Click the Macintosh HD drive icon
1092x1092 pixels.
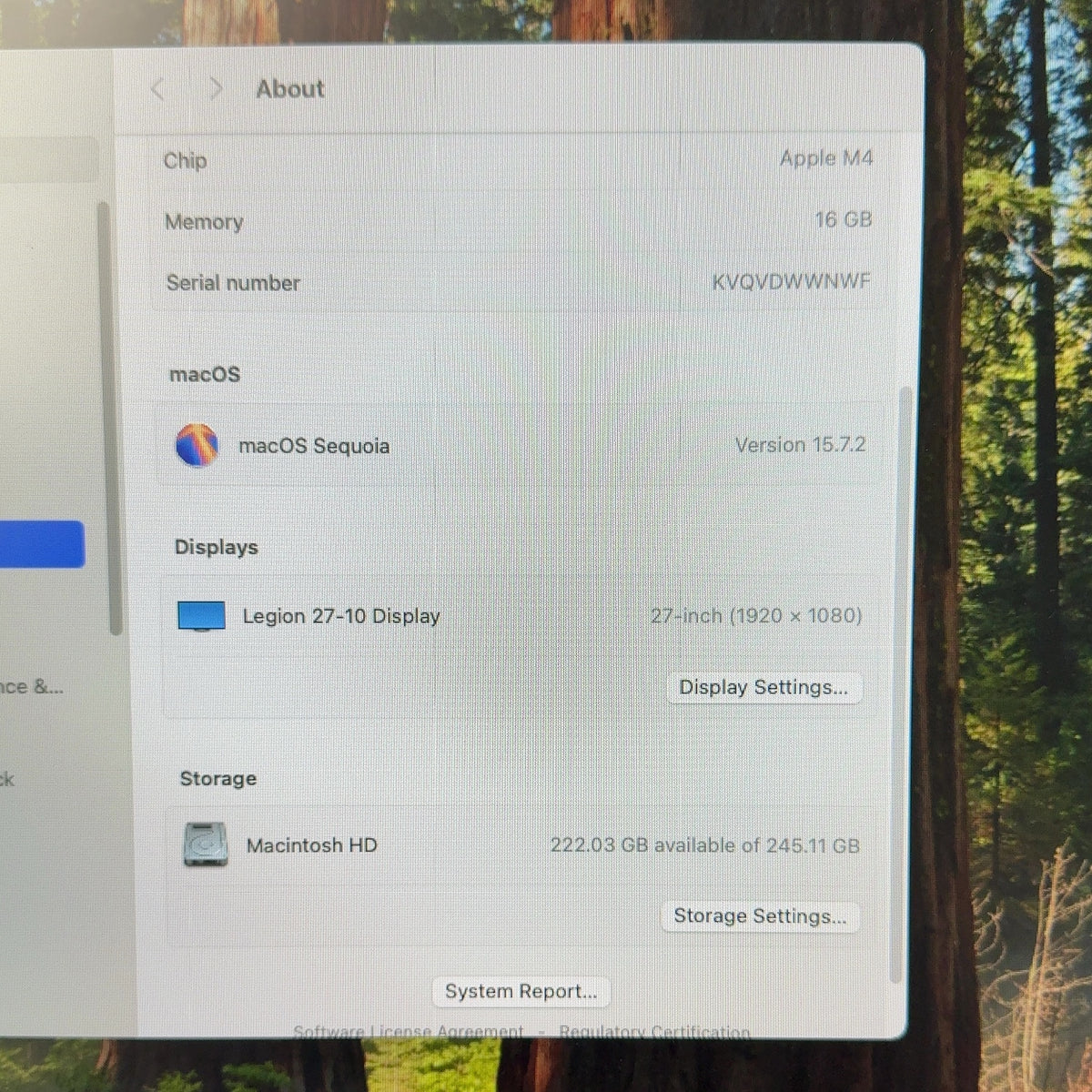(206, 845)
